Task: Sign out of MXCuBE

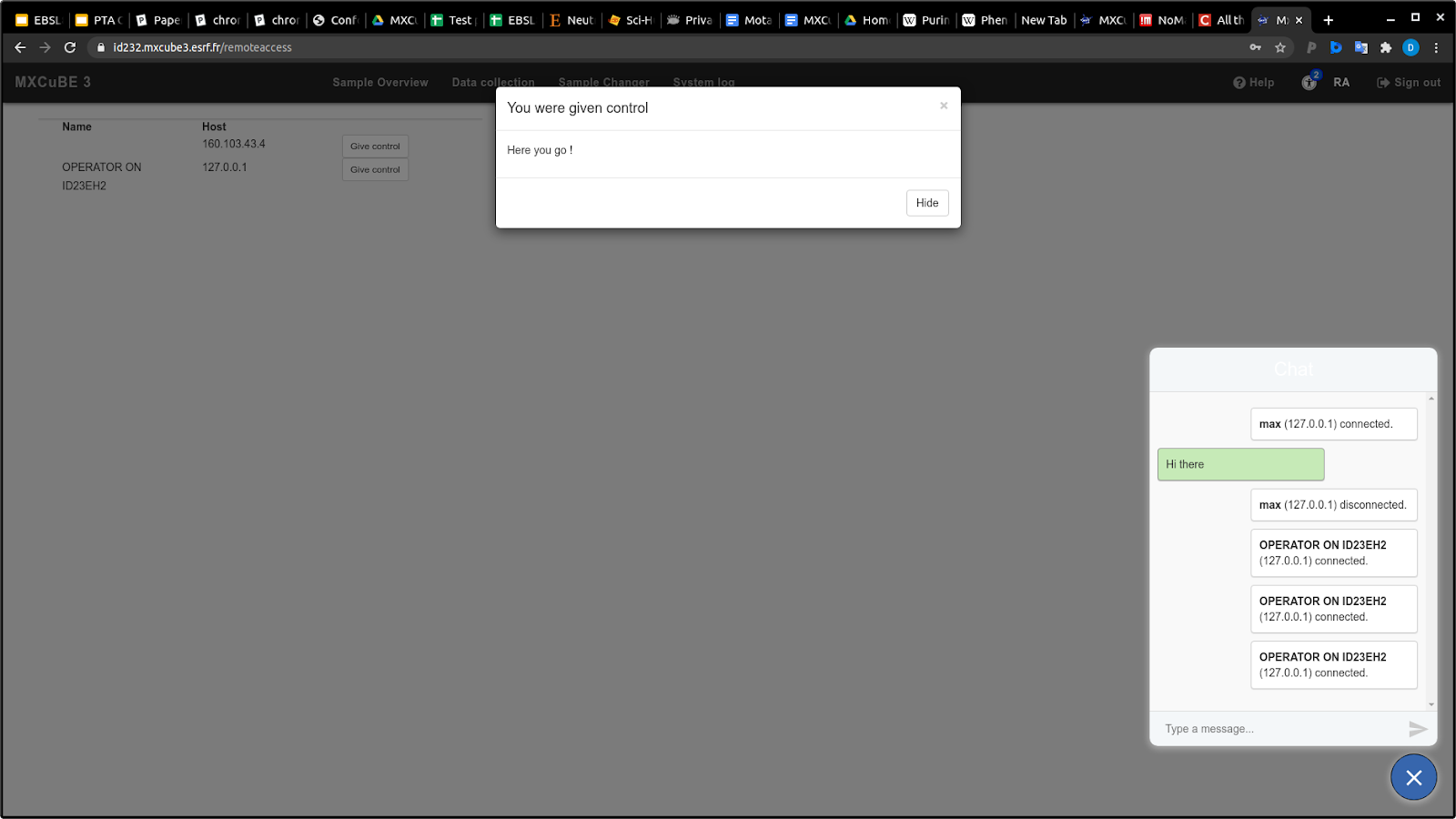Action: pyautogui.click(x=1409, y=83)
